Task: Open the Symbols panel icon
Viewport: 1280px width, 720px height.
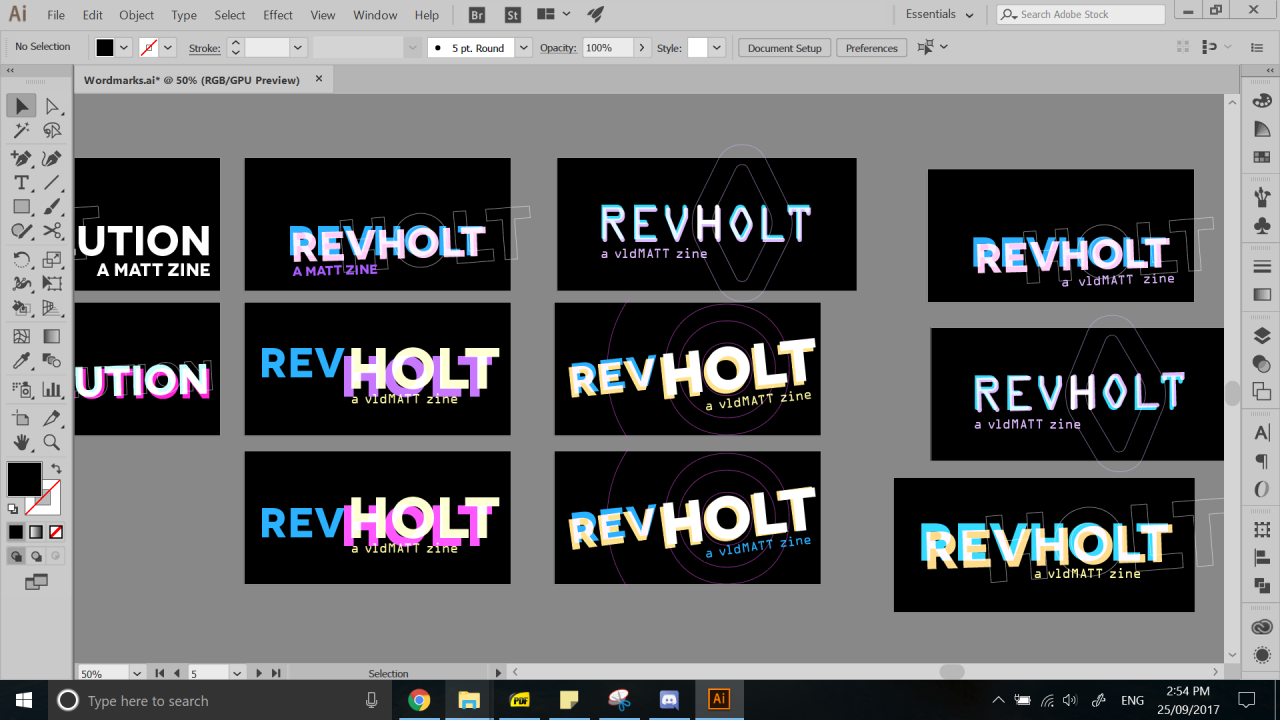Action: click(x=1261, y=225)
